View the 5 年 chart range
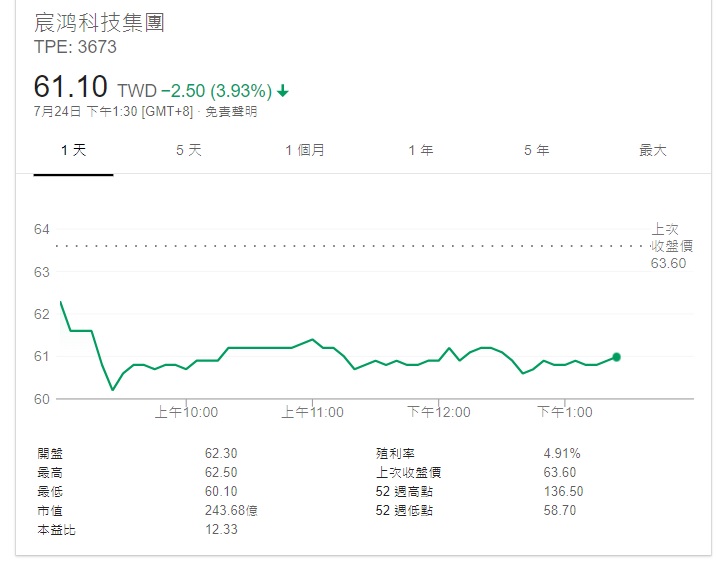This screenshot has width=716, height=563. point(537,150)
